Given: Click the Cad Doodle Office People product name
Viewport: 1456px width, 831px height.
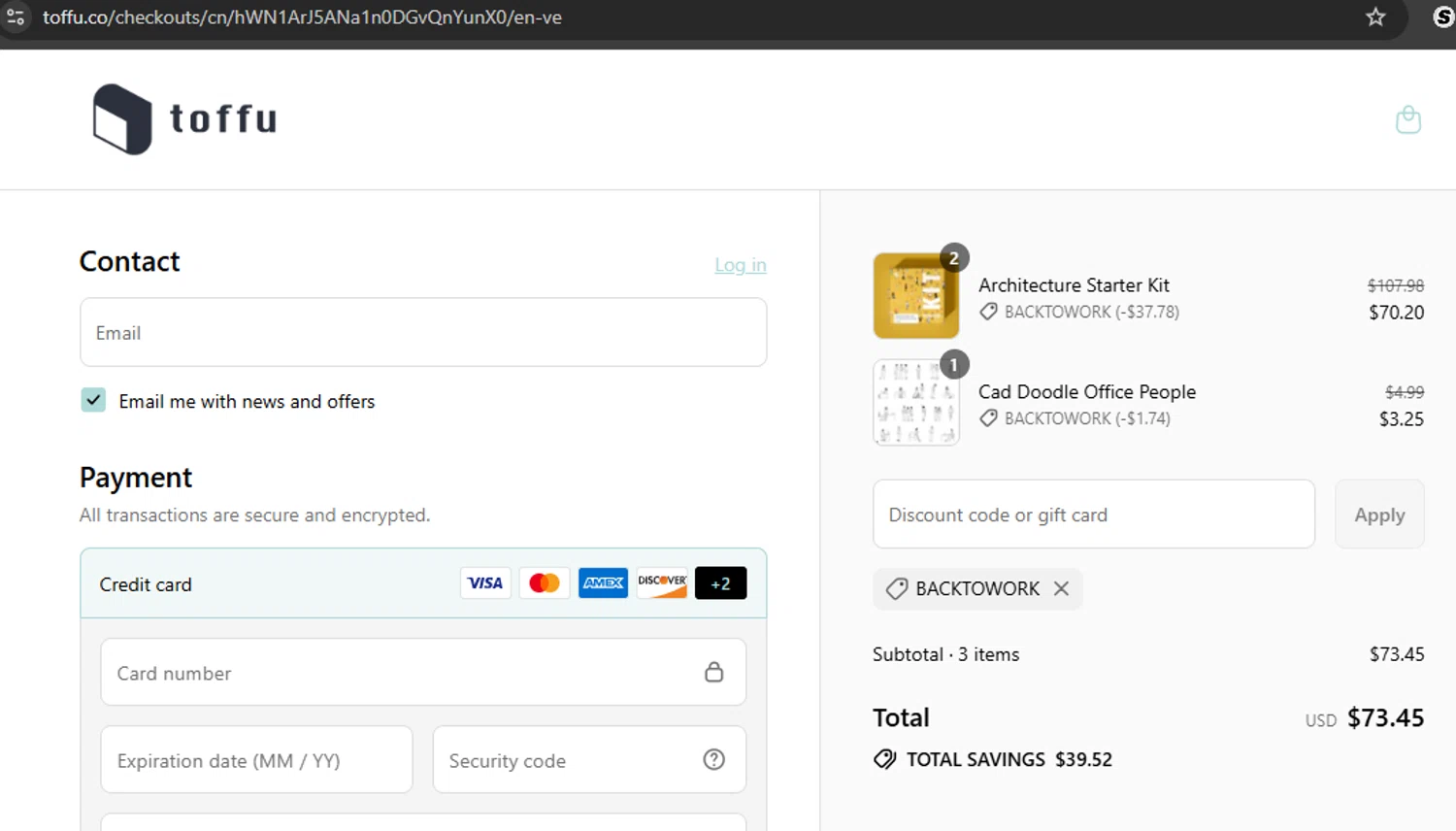Looking at the screenshot, I should coord(1087,392).
